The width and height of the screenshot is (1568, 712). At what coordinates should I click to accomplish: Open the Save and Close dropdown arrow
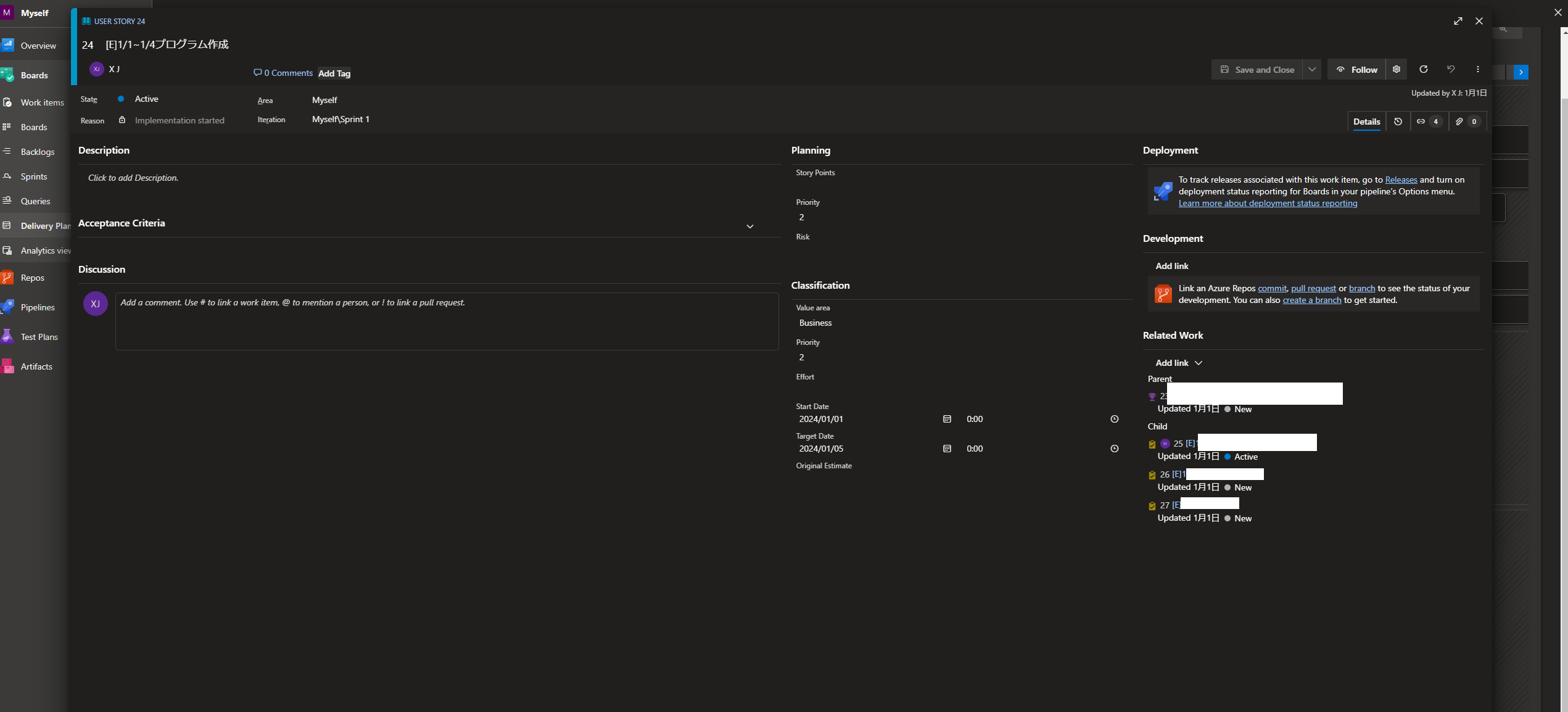(1312, 70)
